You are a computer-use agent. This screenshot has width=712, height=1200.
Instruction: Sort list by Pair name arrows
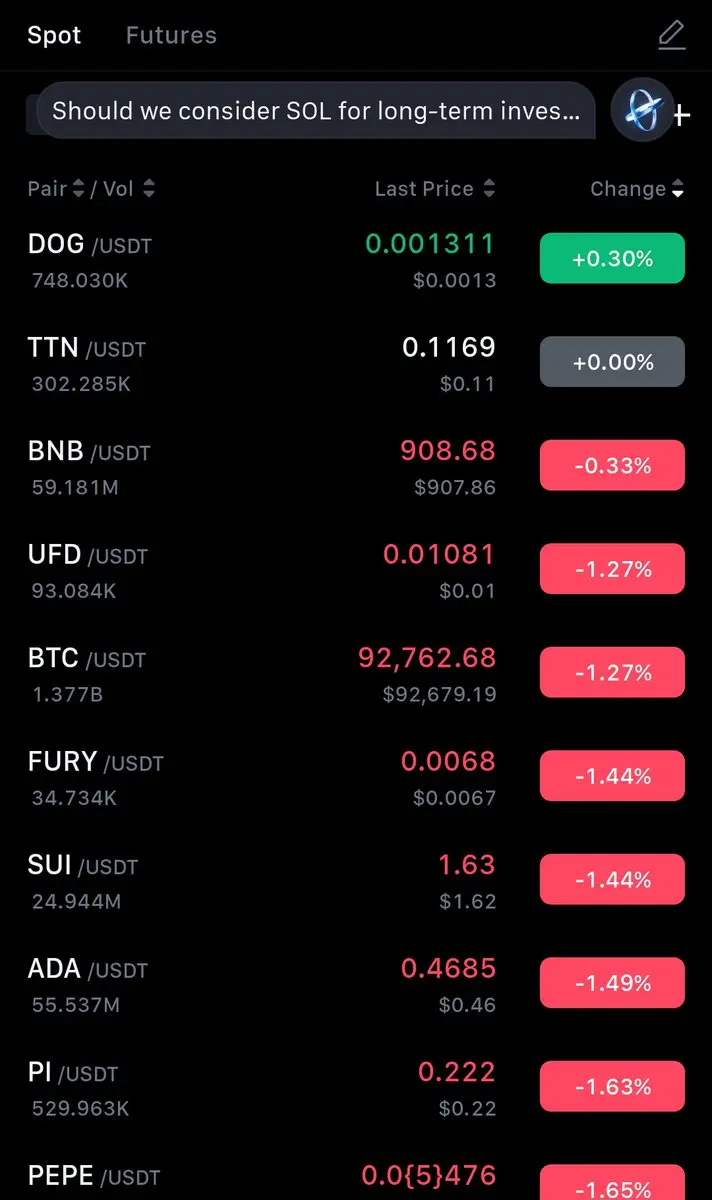click(x=79, y=188)
